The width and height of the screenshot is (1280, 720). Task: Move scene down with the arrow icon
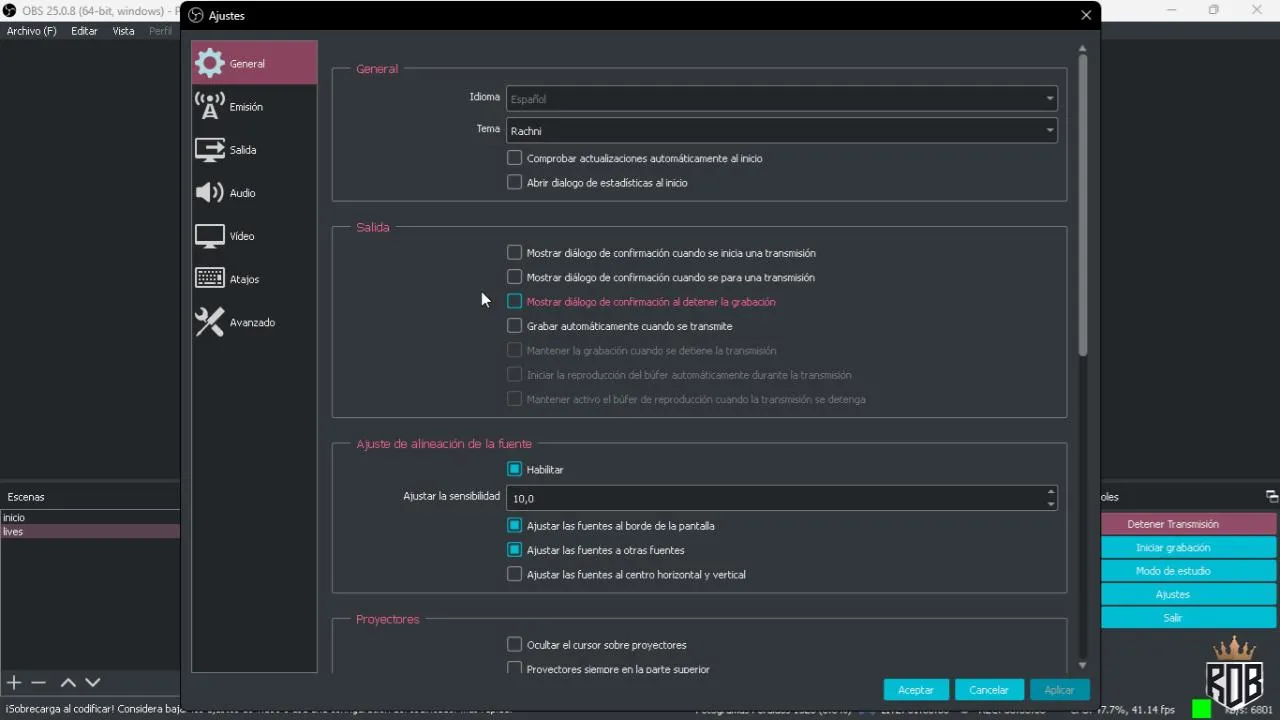[x=93, y=682]
